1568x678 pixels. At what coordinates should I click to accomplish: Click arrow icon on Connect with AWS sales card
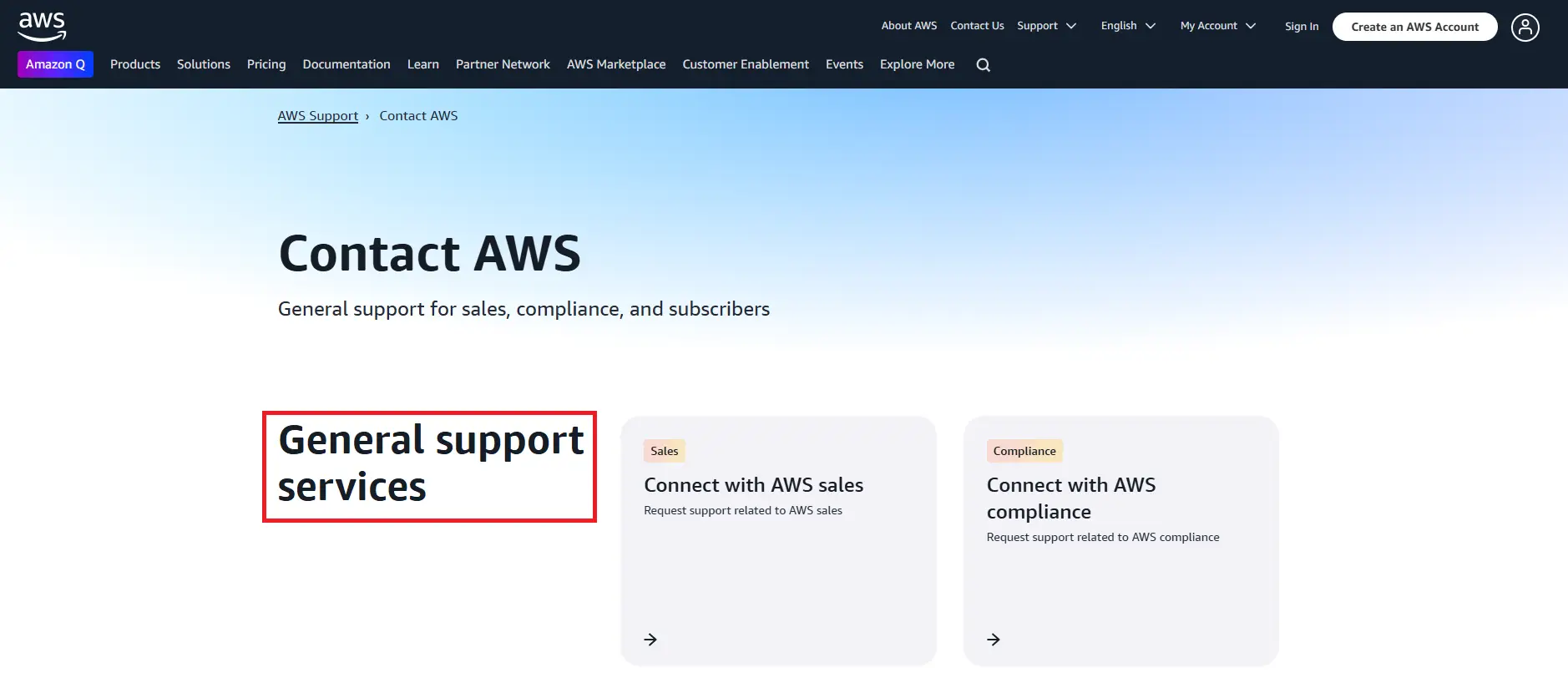[x=650, y=640]
